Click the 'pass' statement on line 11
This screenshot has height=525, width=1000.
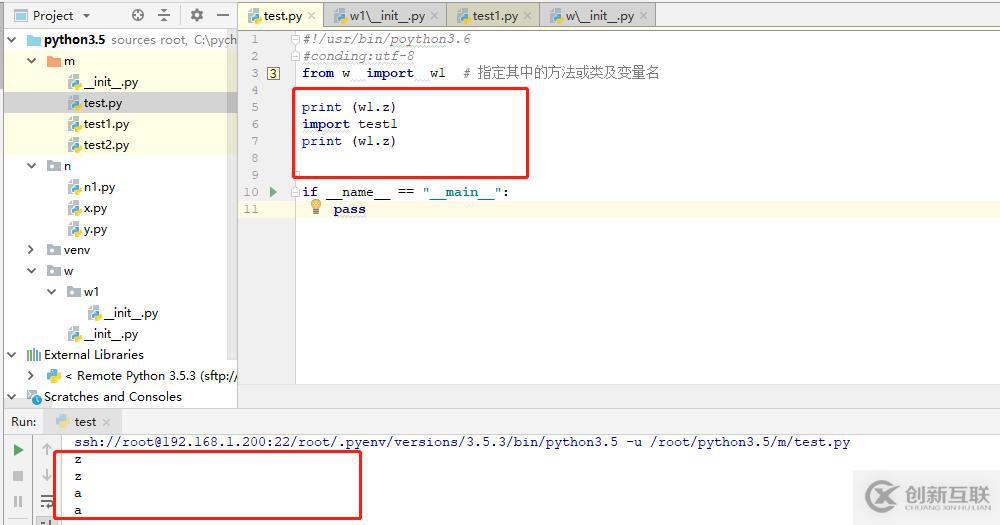tap(349, 209)
